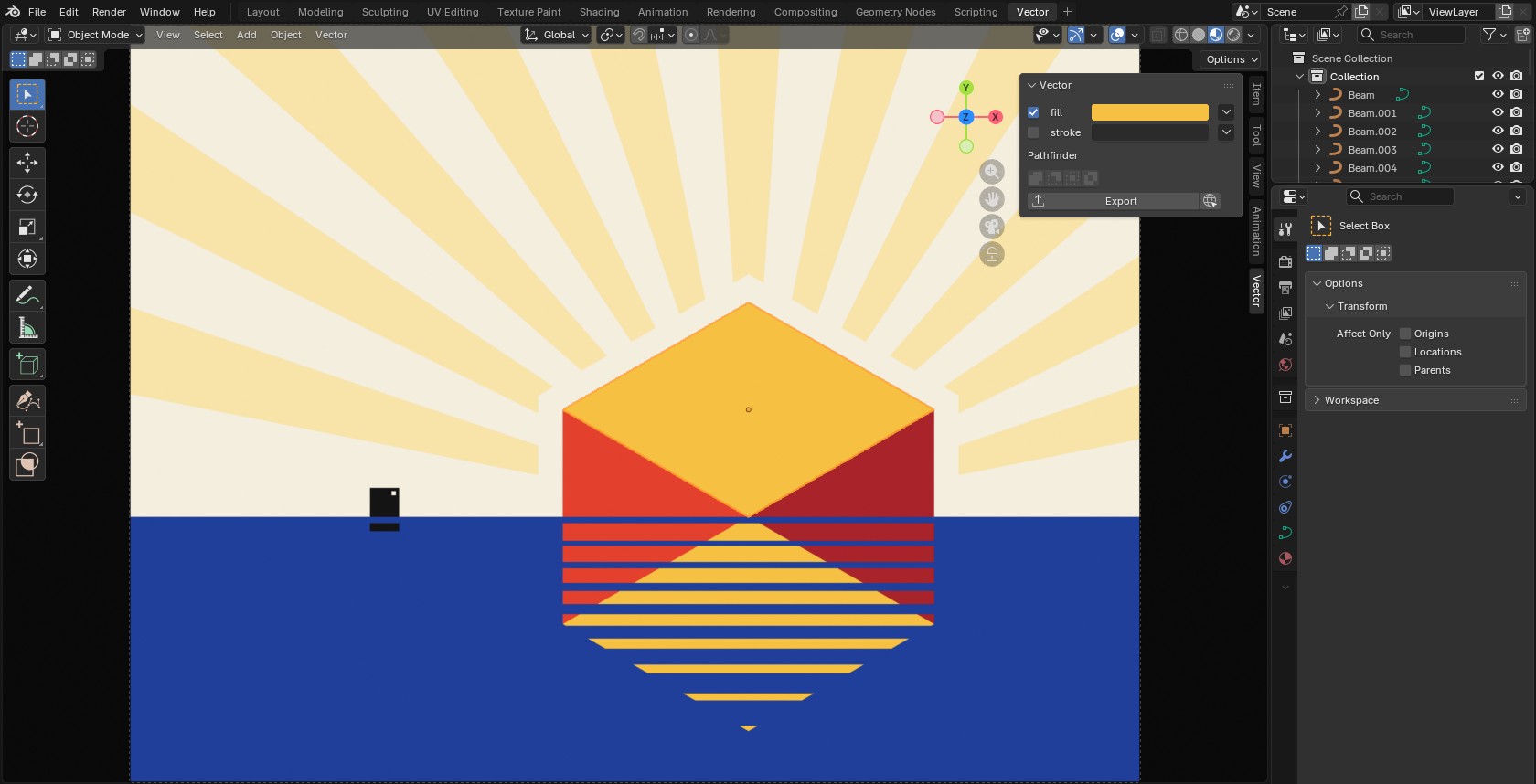
Task: Click the yellow fill color swatch
Action: (1150, 112)
